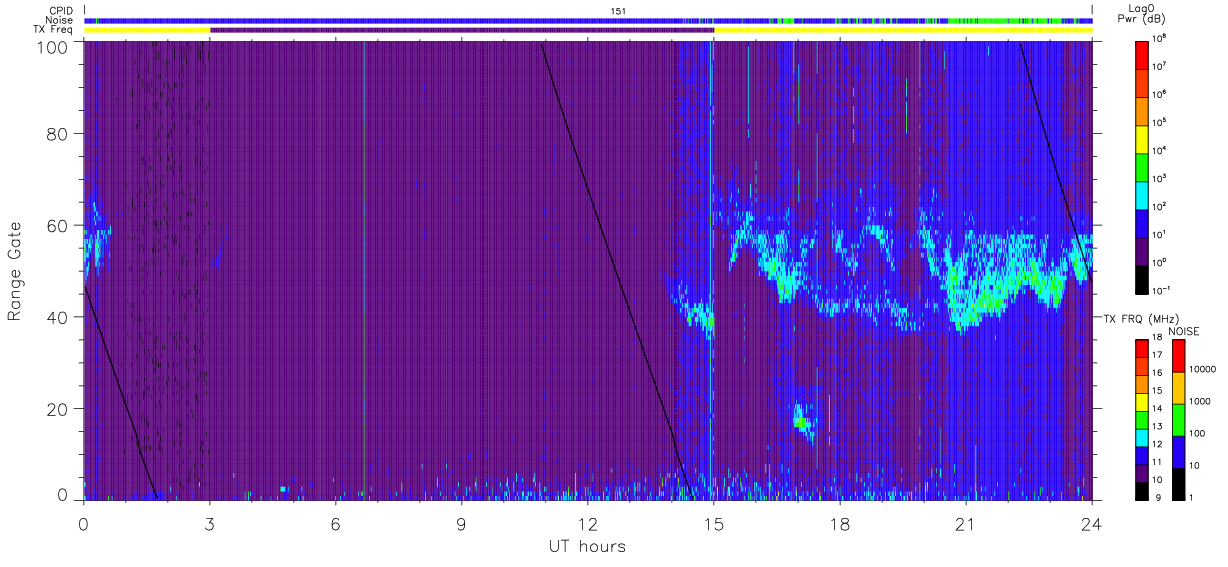The image size is (1228, 567).
Task: Pick the green segment of the Lag0 power colorbar
Action: click(1143, 165)
